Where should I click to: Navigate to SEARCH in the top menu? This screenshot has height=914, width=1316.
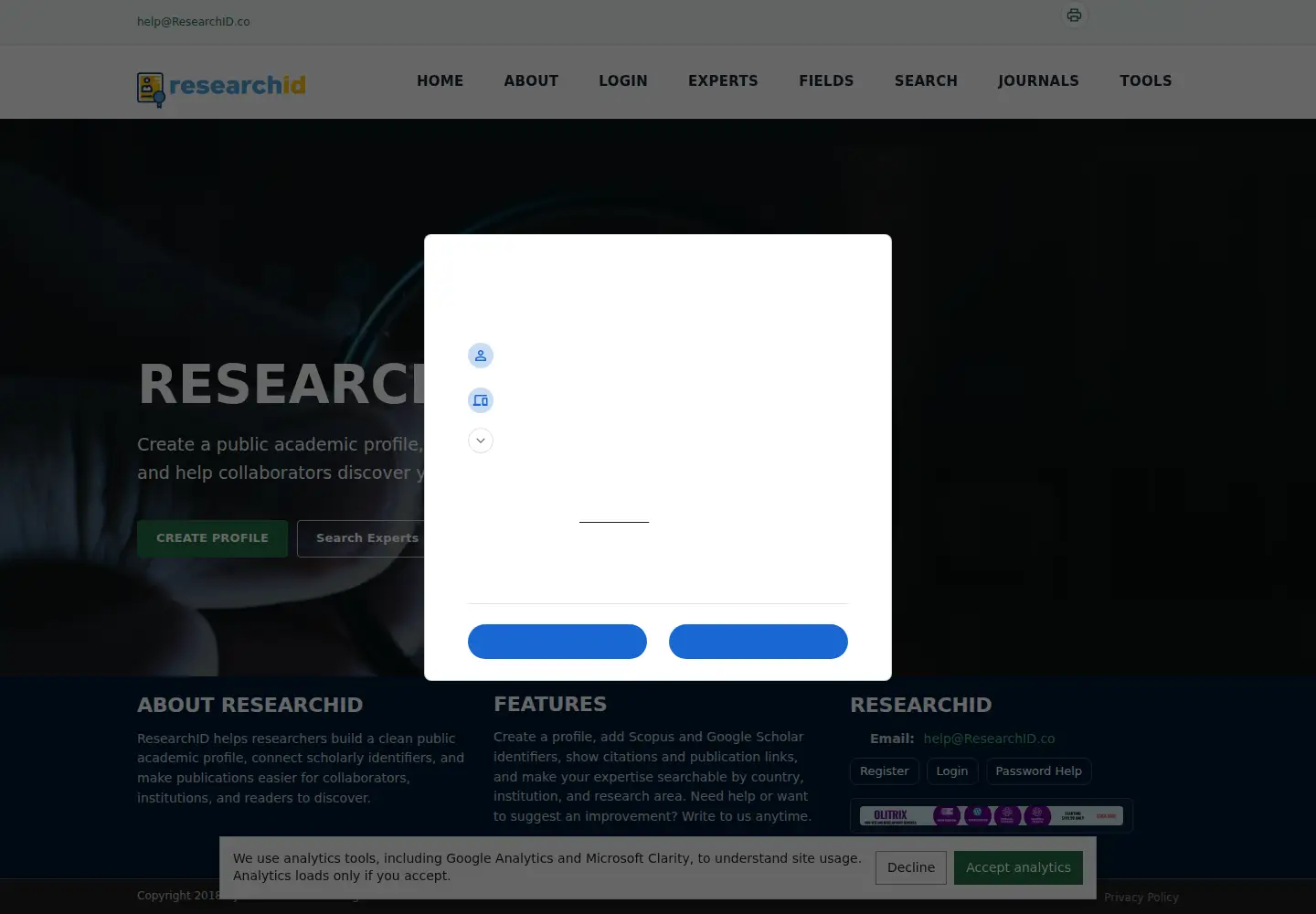pos(926,80)
